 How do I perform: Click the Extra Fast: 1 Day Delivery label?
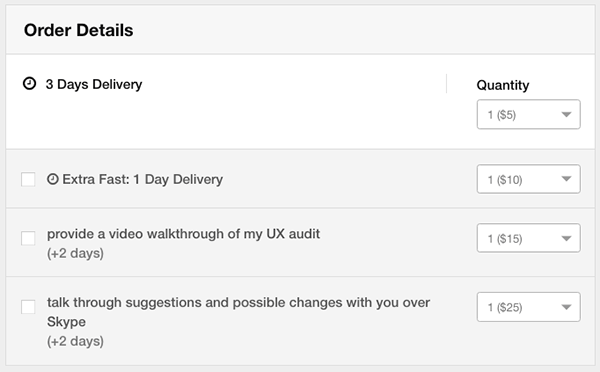[x=142, y=179]
